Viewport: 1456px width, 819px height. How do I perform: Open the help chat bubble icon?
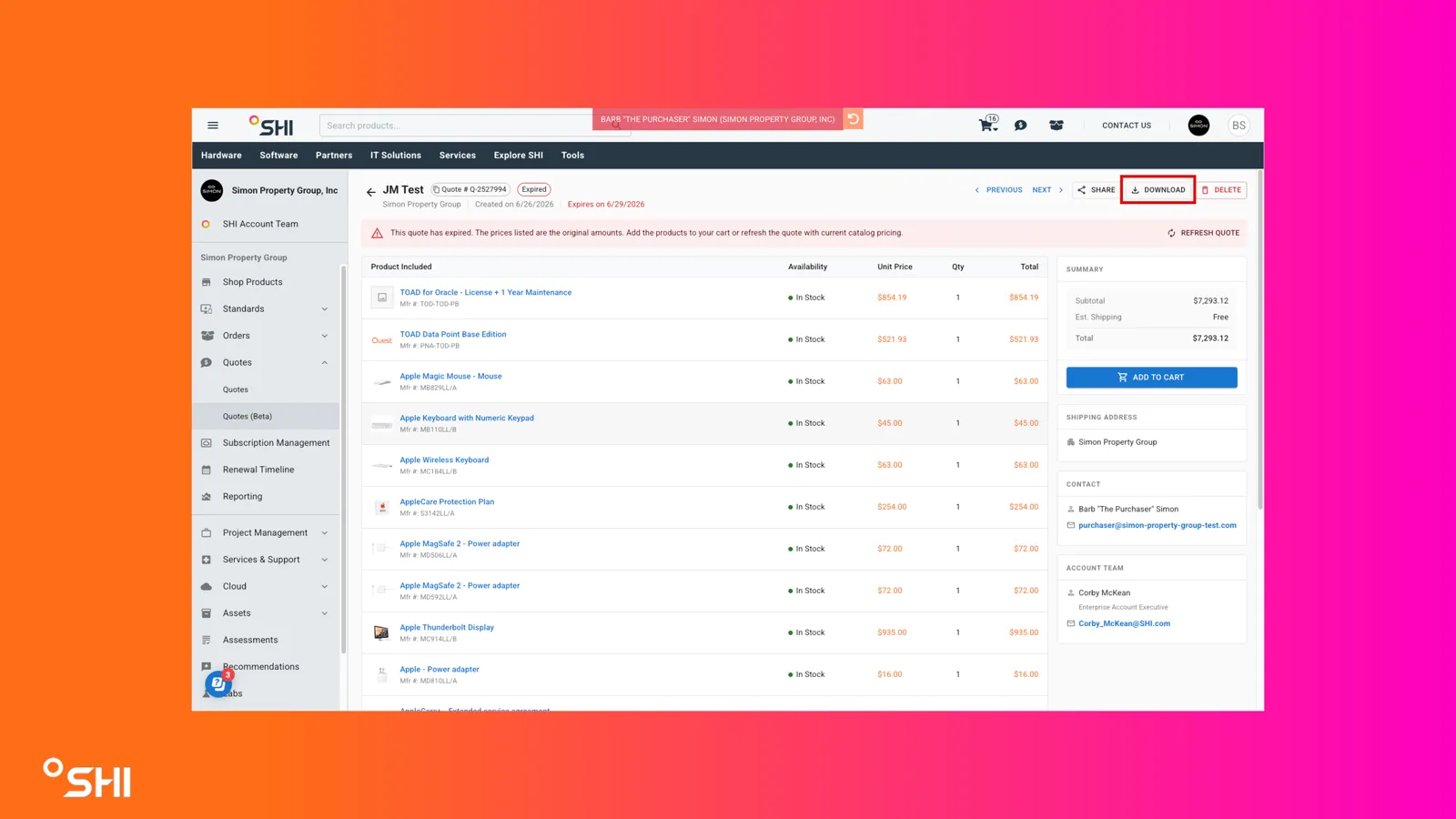point(217,683)
